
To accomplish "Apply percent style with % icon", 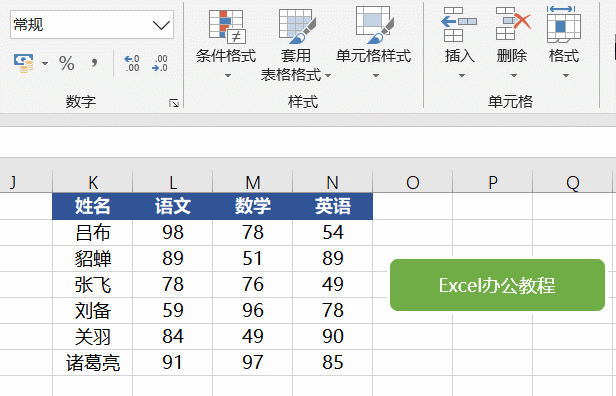I will pyautogui.click(x=67, y=64).
